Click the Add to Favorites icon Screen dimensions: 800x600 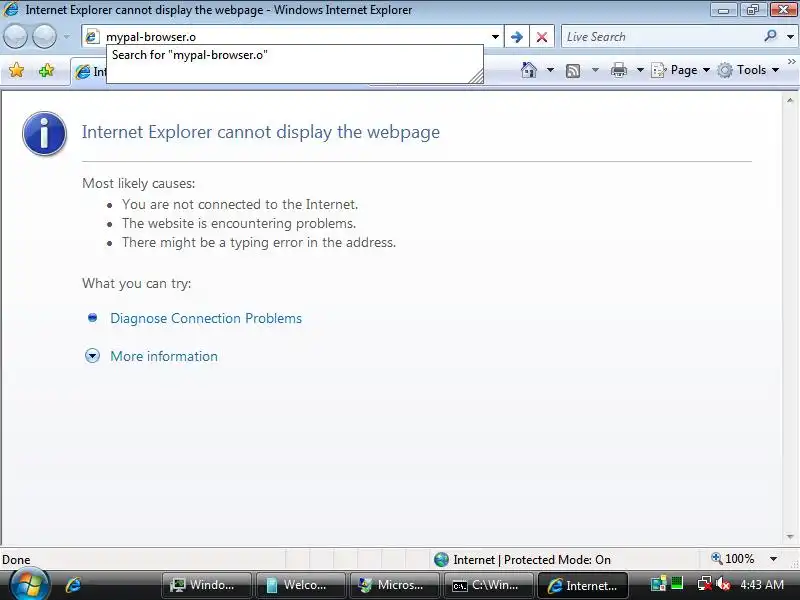coord(46,70)
